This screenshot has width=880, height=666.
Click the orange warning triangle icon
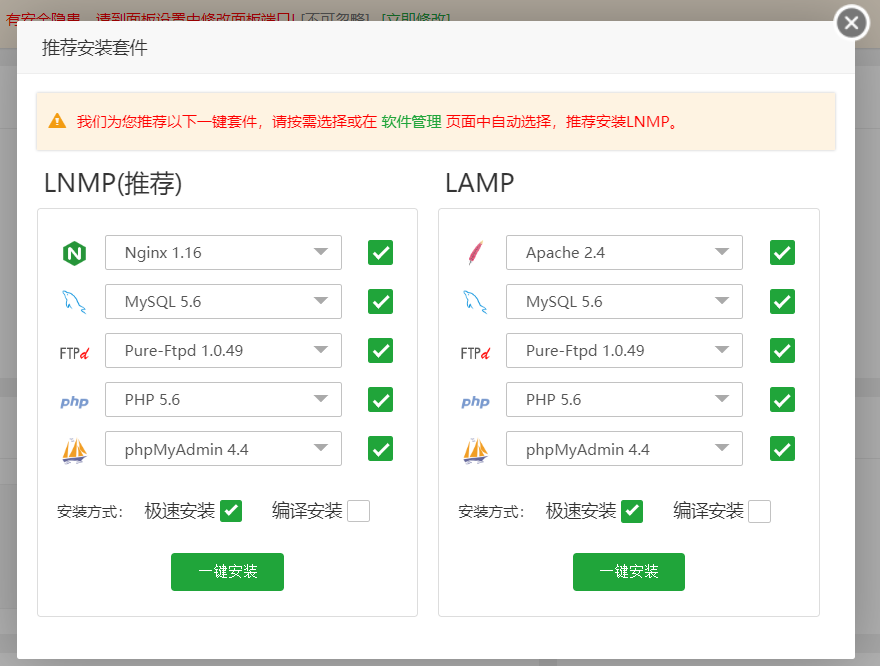tap(57, 121)
